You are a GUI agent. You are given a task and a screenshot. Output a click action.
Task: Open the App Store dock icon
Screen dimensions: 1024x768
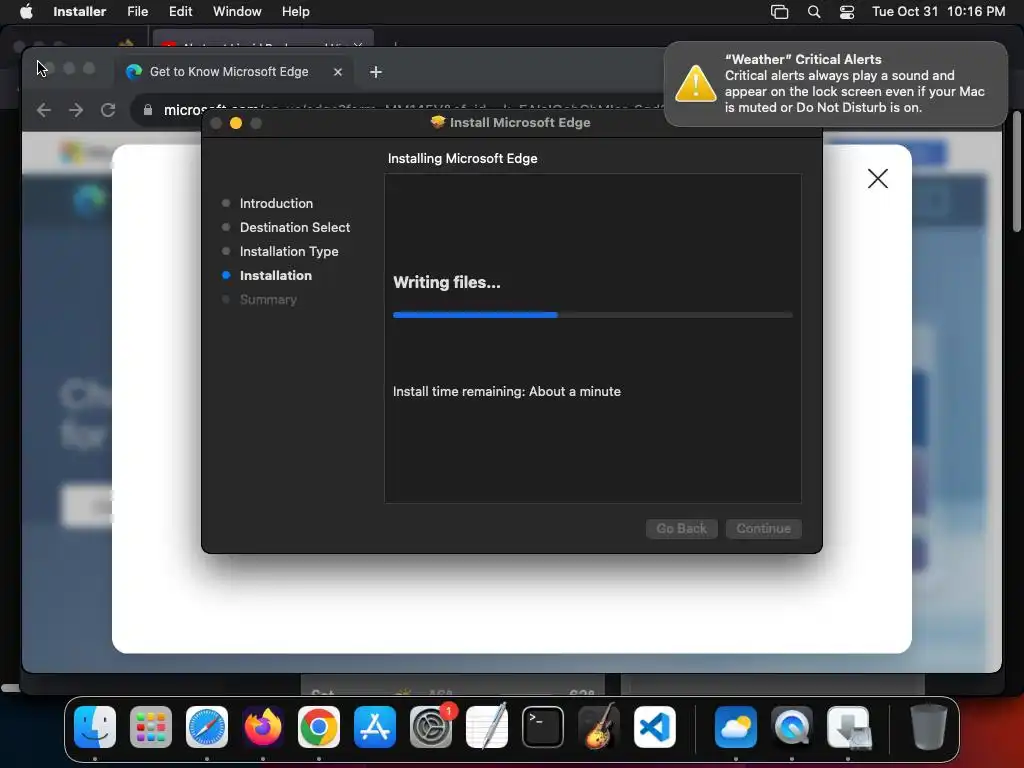[375, 727]
